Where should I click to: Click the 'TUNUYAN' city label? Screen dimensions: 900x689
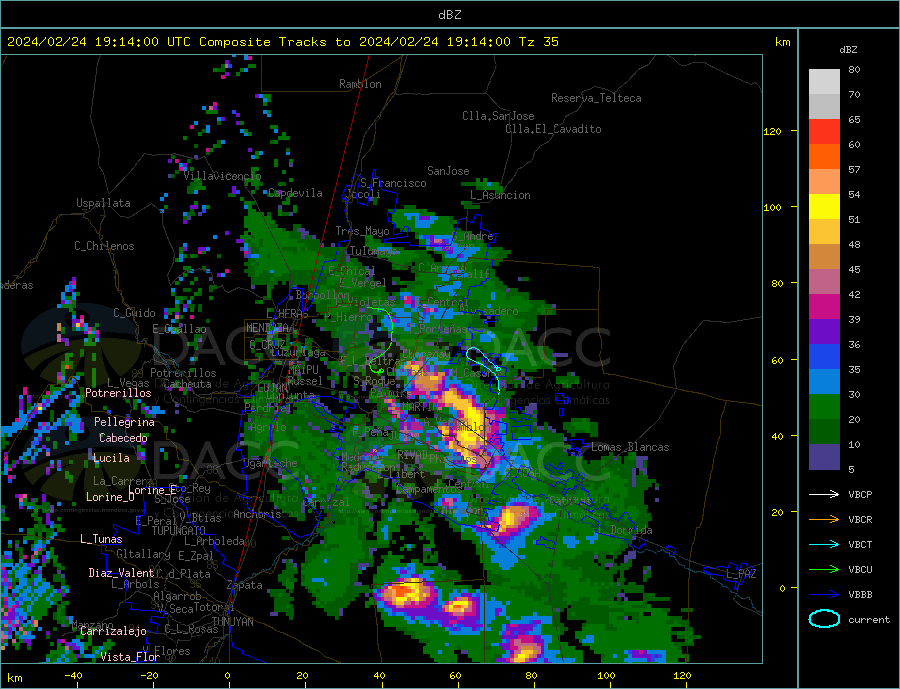pyautogui.click(x=232, y=622)
